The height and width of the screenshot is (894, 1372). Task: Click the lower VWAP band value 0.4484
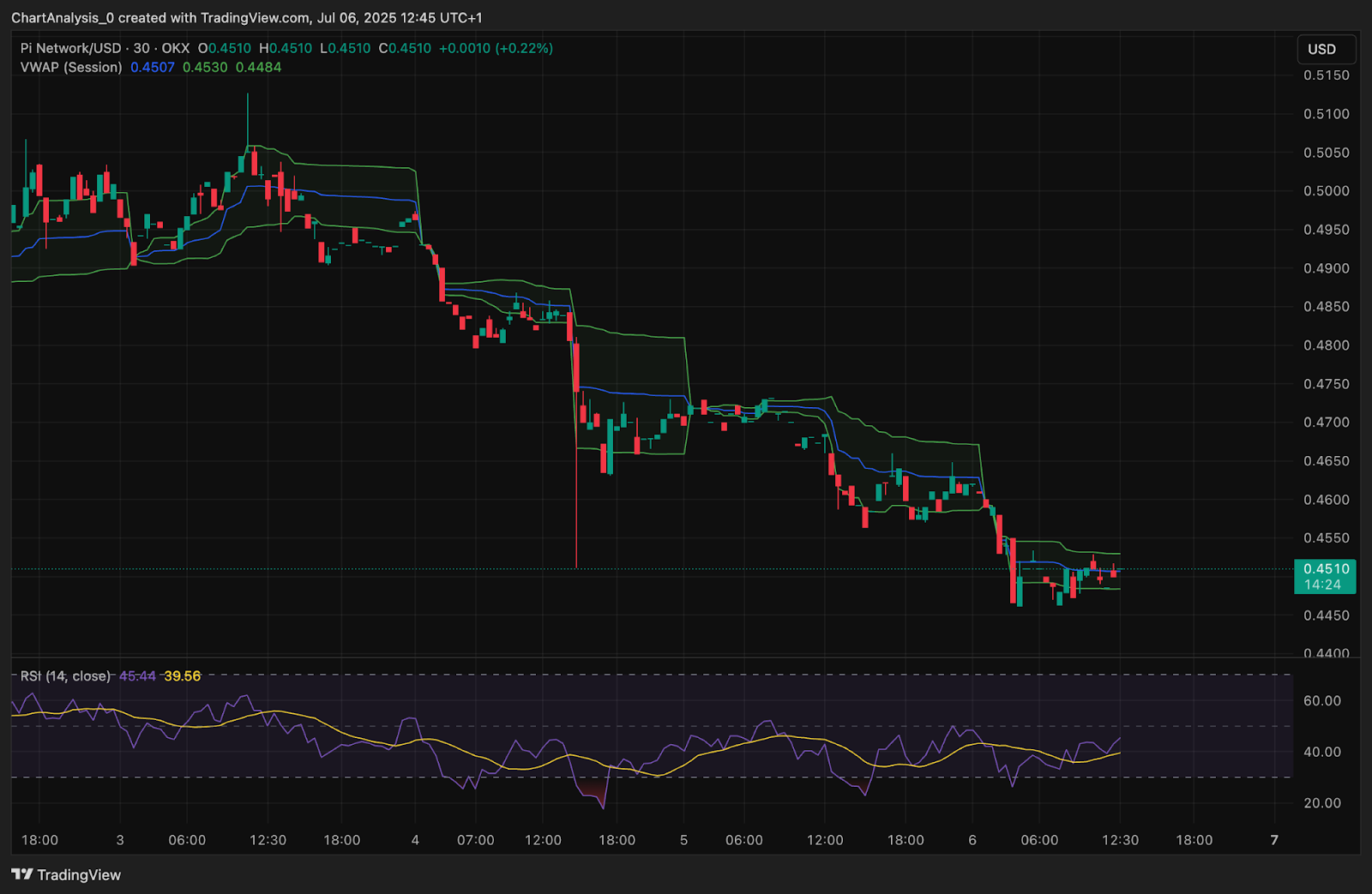pos(258,67)
